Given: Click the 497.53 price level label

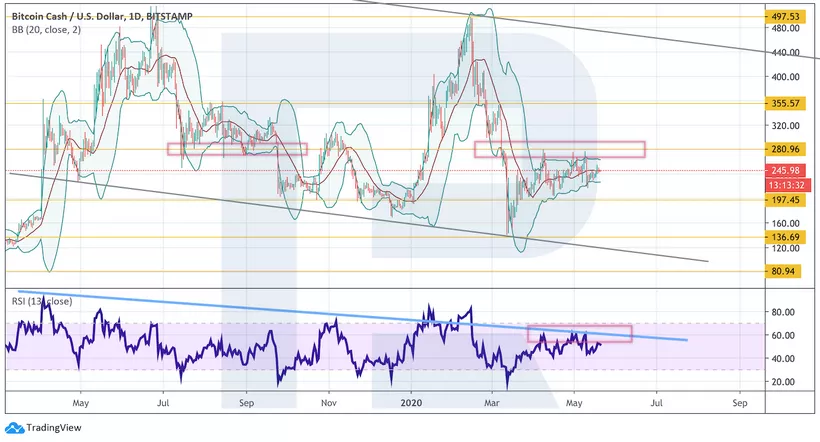Looking at the screenshot, I should click(x=783, y=16).
